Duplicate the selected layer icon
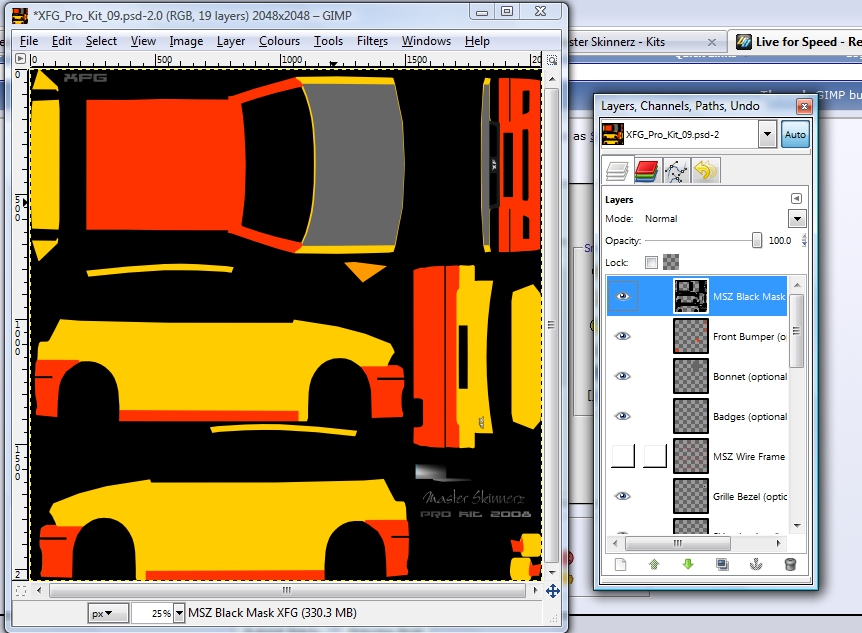The height and width of the screenshot is (633, 862). coord(722,565)
